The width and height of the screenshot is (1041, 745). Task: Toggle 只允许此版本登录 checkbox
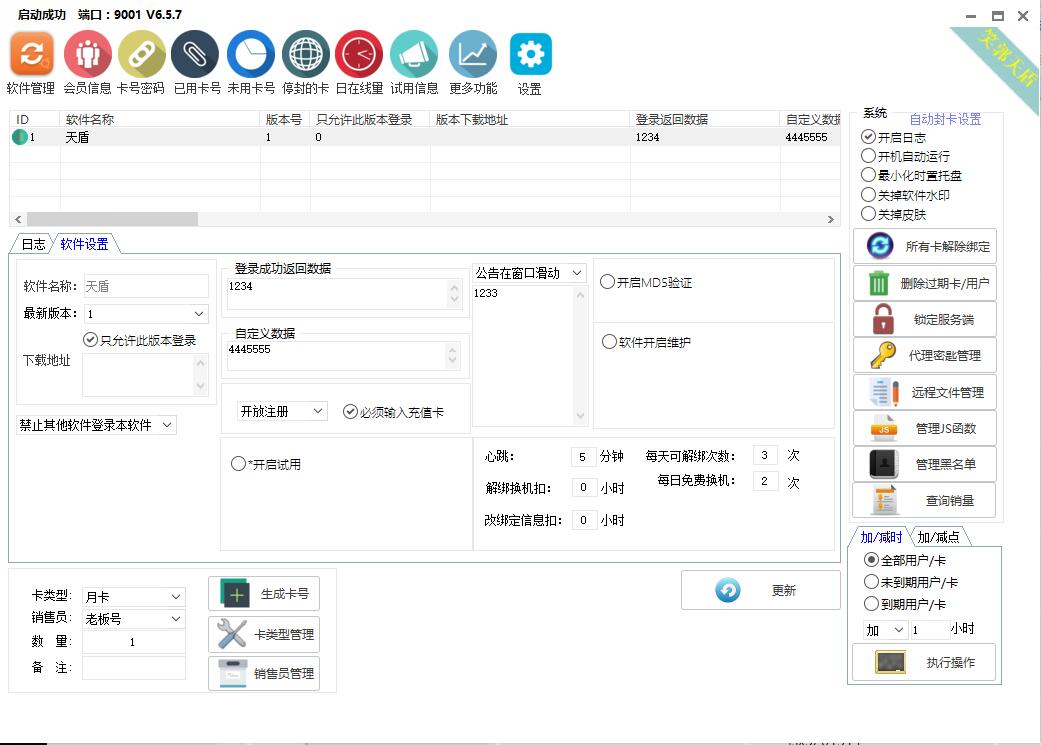(x=90, y=340)
